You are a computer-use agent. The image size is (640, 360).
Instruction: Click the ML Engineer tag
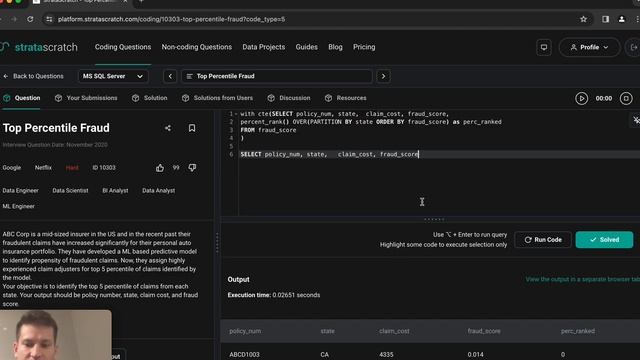(x=18, y=207)
